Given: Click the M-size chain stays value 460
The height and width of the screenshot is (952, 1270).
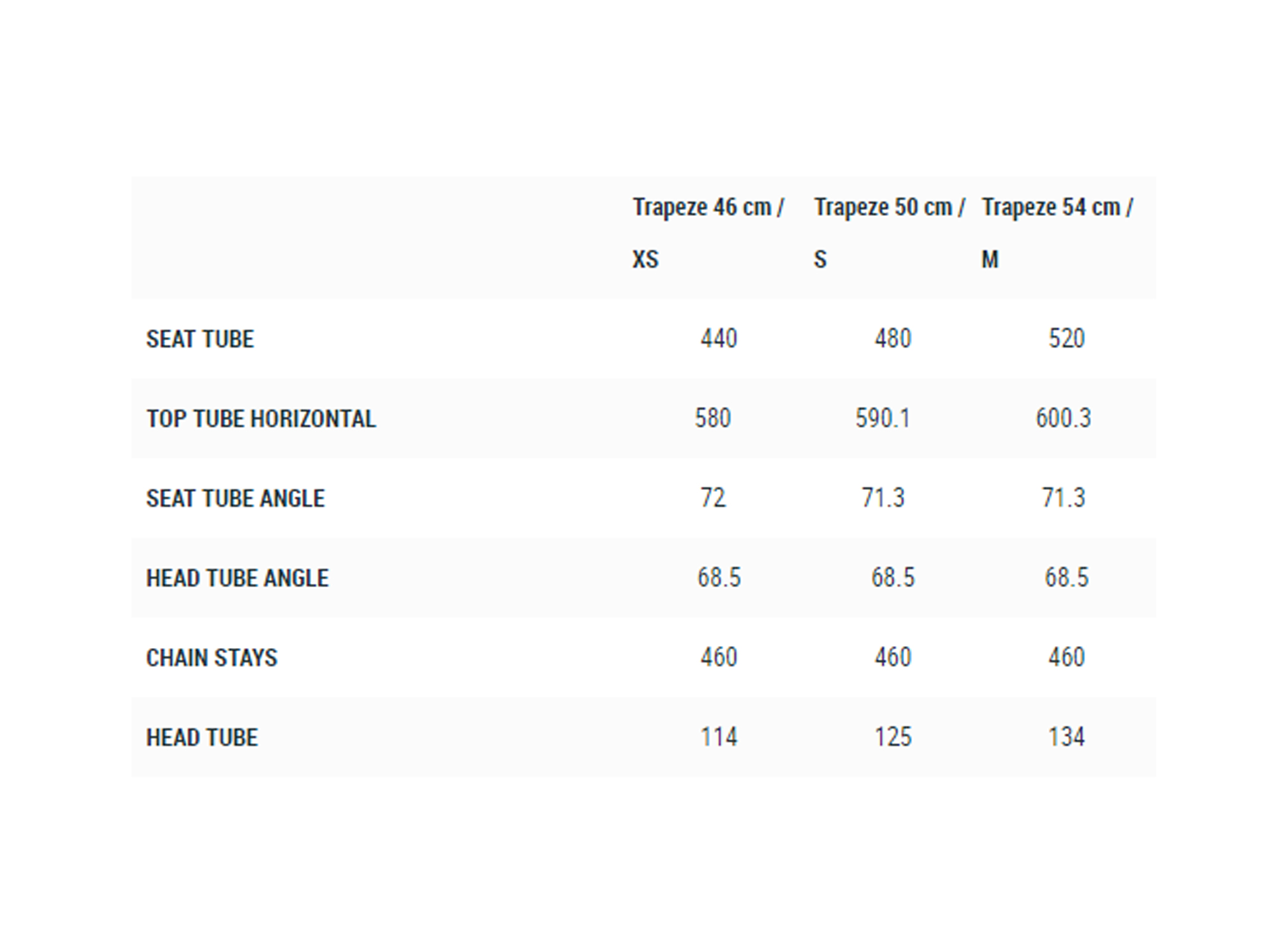Looking at the screenshot, I should [x=1067, y=657].
